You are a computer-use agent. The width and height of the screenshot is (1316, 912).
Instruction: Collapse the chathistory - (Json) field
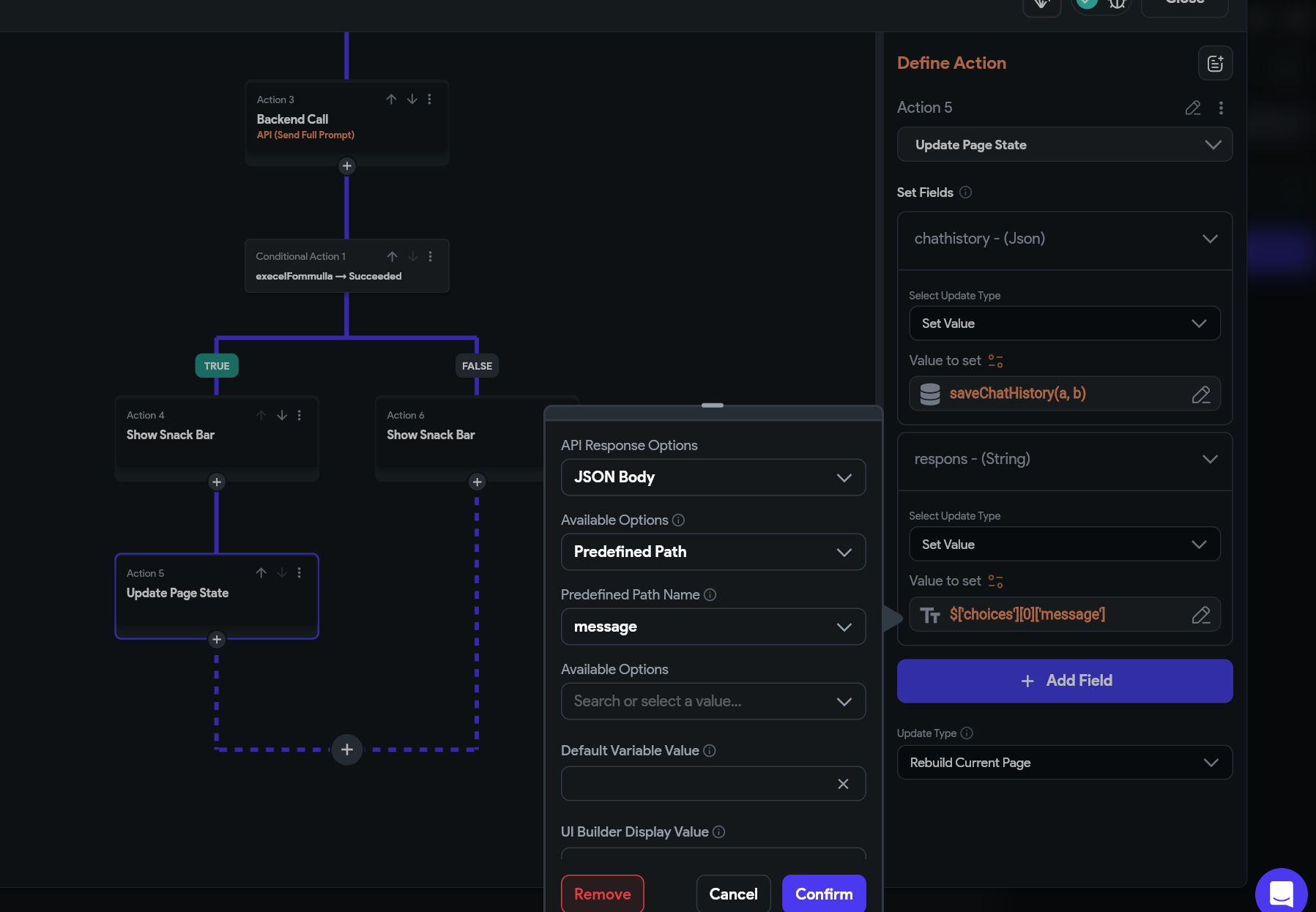[x=1210, y=239]
